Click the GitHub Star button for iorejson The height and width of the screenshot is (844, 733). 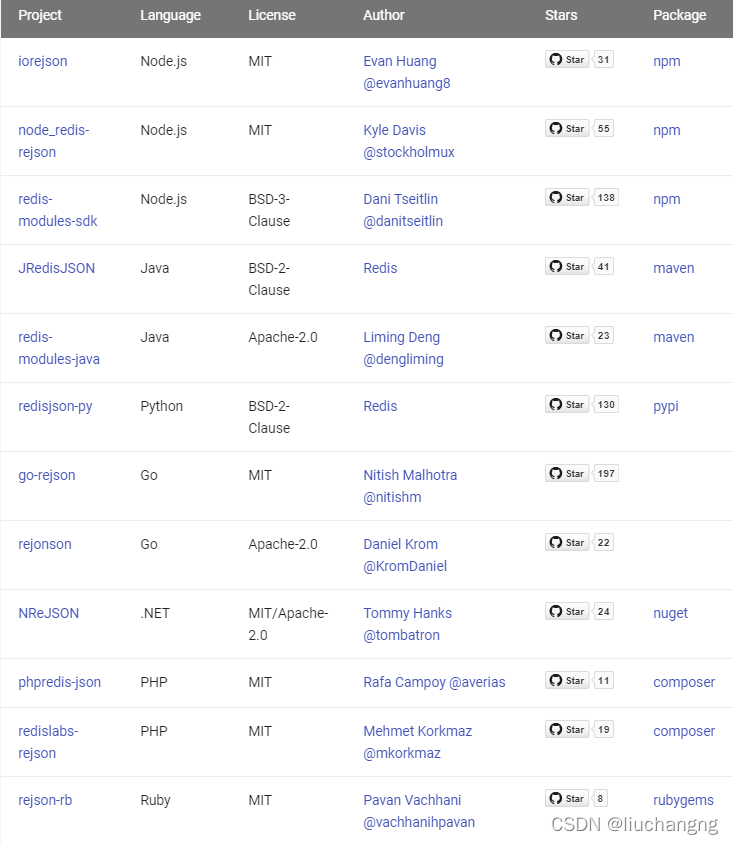pos(567,59)
